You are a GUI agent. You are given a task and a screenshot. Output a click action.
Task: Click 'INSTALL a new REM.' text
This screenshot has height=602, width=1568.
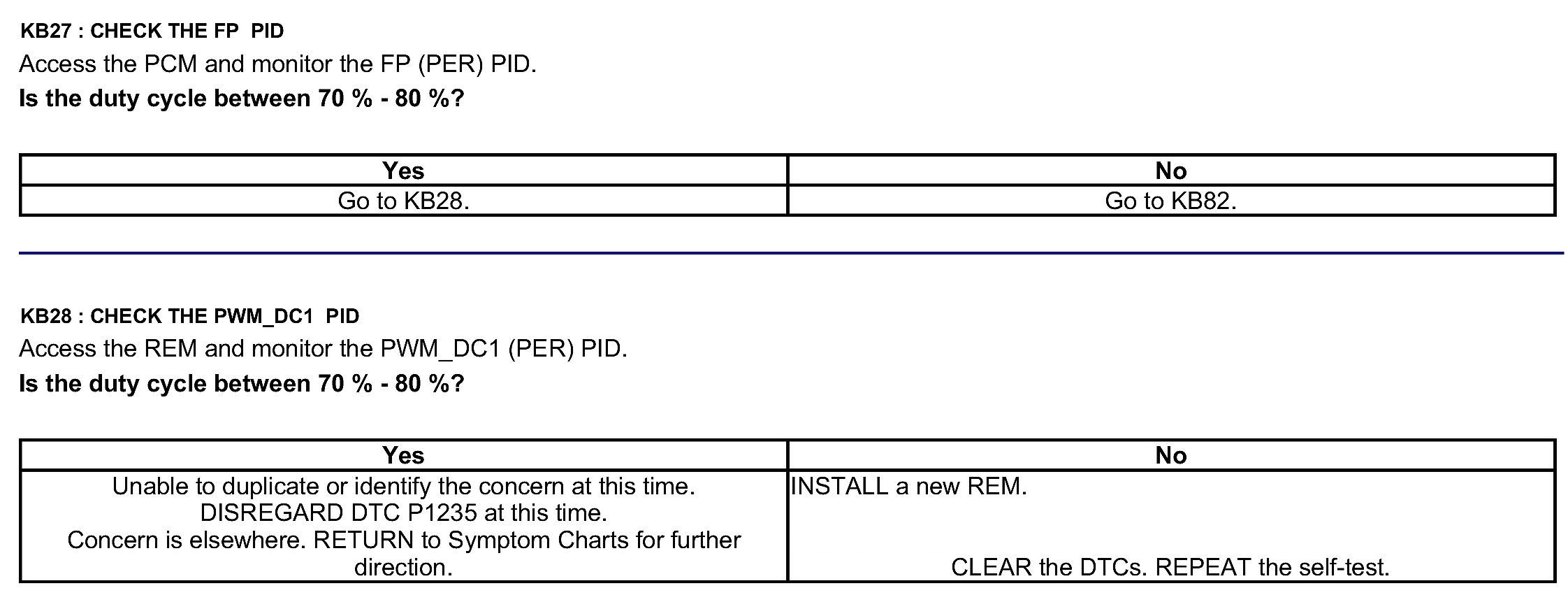[908, 487]
